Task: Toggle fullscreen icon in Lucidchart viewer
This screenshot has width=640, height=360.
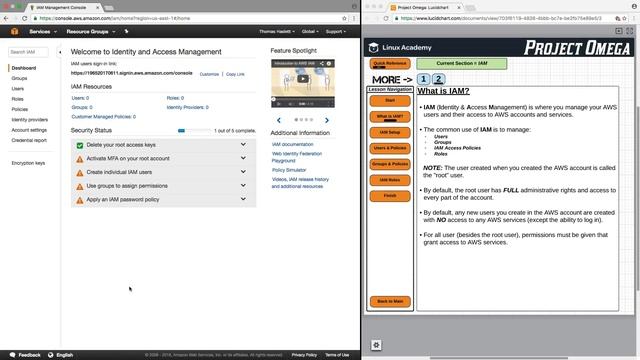Action: [x=629, y=31]
